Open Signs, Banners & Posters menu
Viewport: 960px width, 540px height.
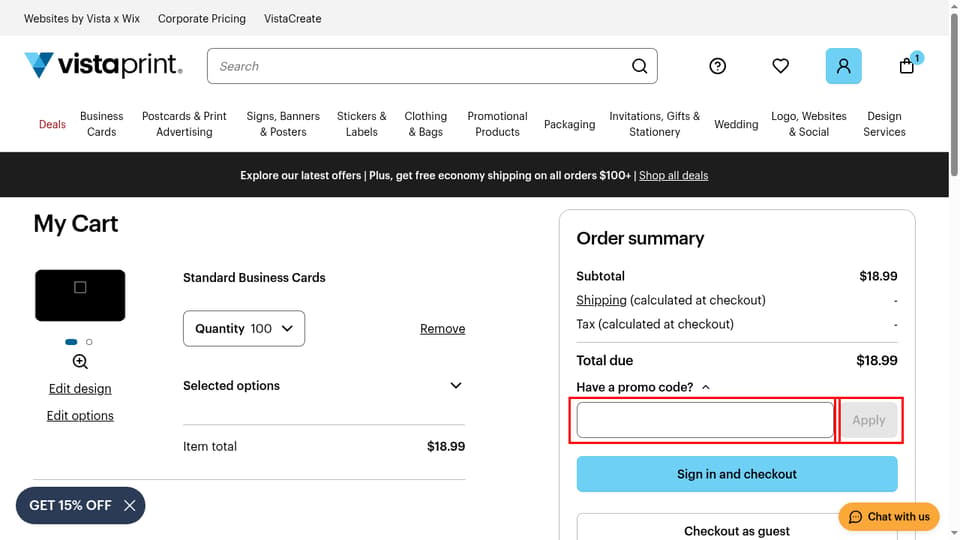(283, 124)
